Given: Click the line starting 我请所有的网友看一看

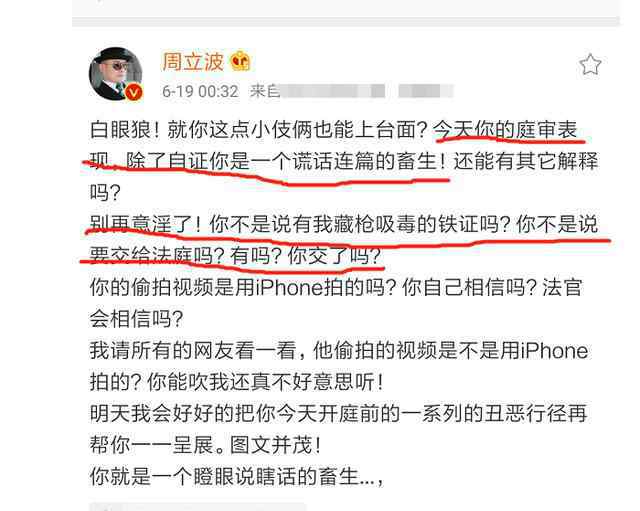Looking at the screenshot, I should point(339,351).
